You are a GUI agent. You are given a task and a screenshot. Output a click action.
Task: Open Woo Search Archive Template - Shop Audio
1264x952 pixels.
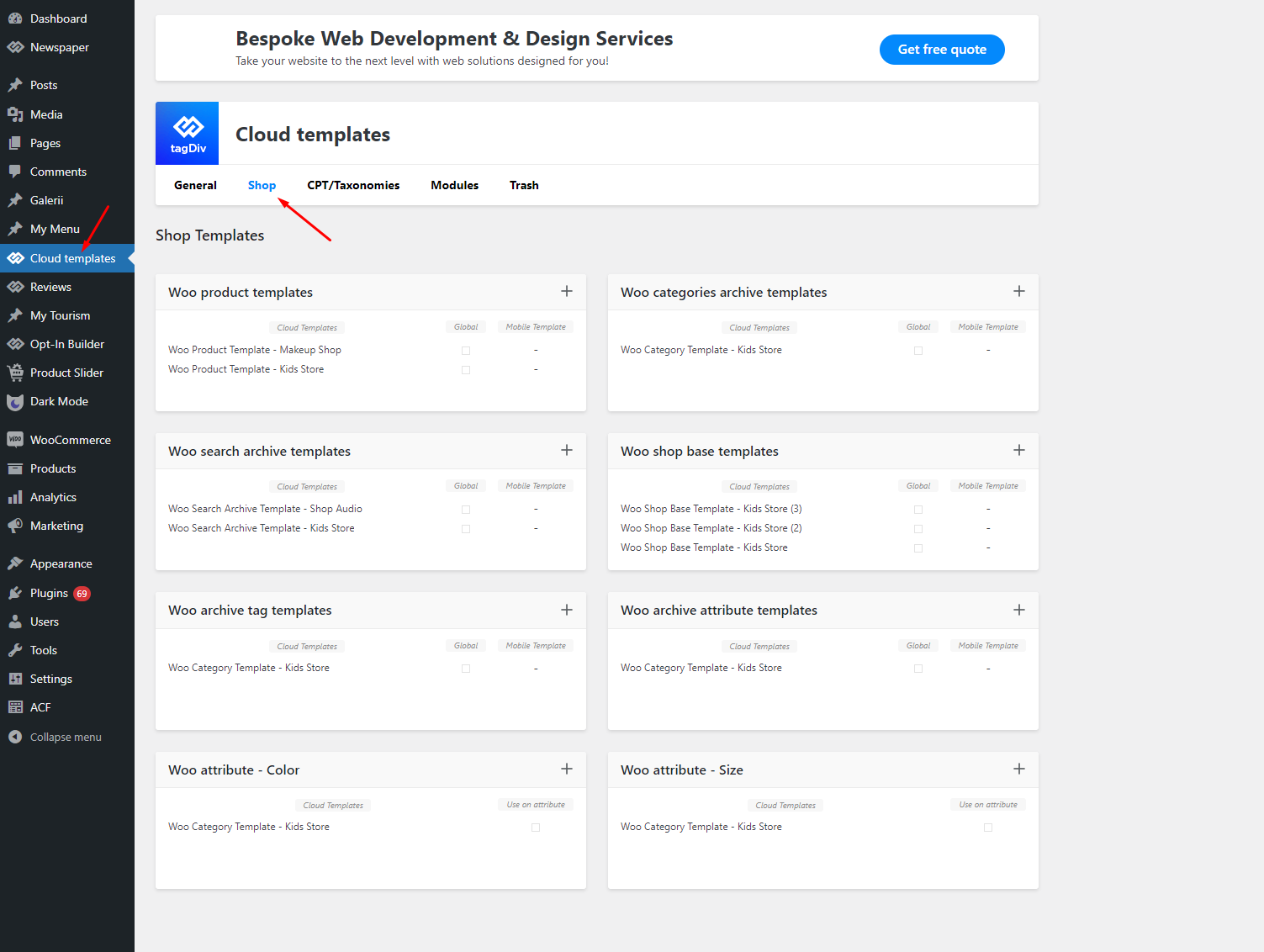coord(265,509)
